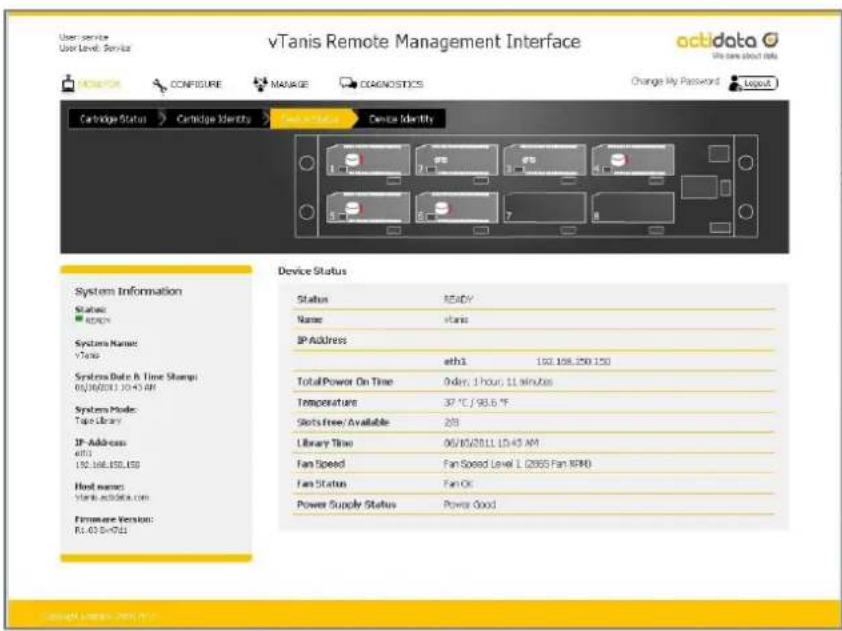The height and width of the screenshot is (631, 842).
Task: Select cartridge slot 2 in library view
Action: (x=456, y=159)
